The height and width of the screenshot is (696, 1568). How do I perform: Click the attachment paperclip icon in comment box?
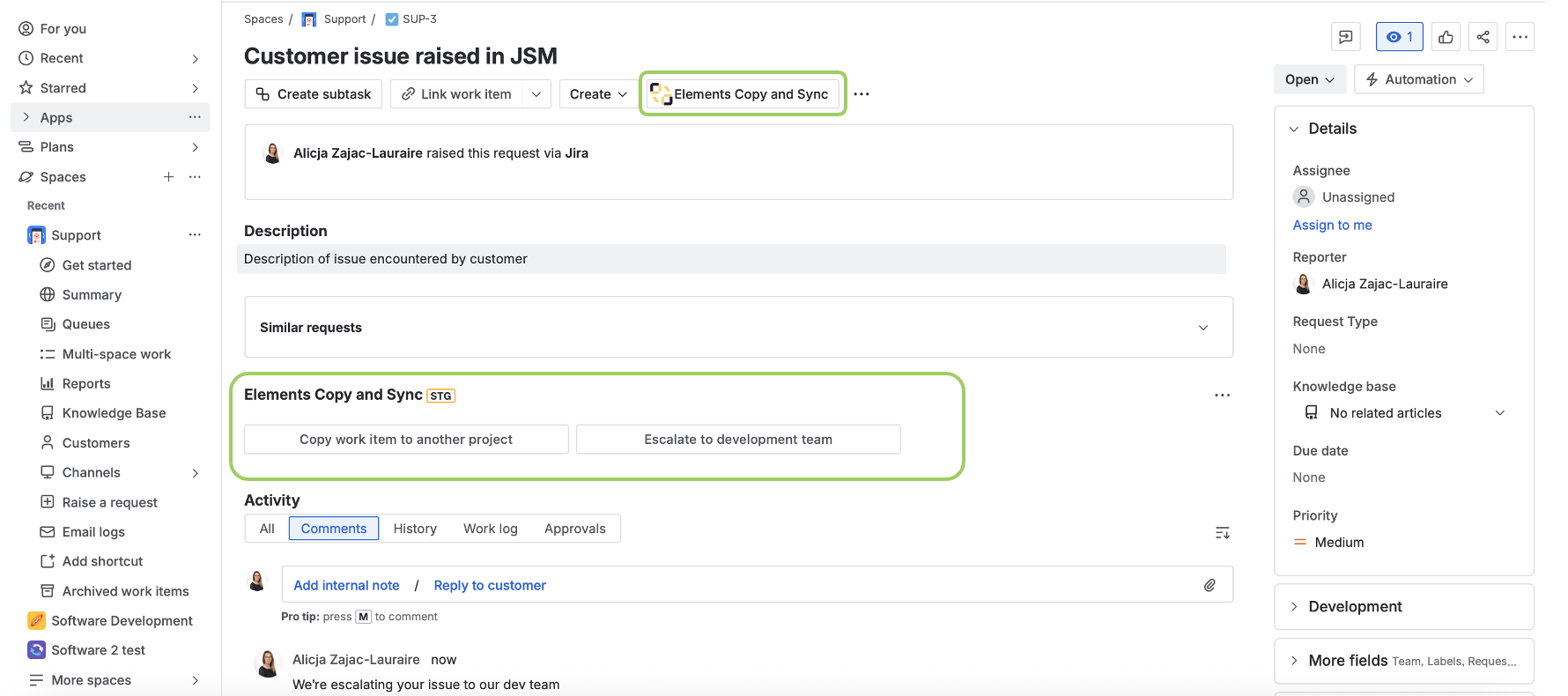(x=1209, y=585)
